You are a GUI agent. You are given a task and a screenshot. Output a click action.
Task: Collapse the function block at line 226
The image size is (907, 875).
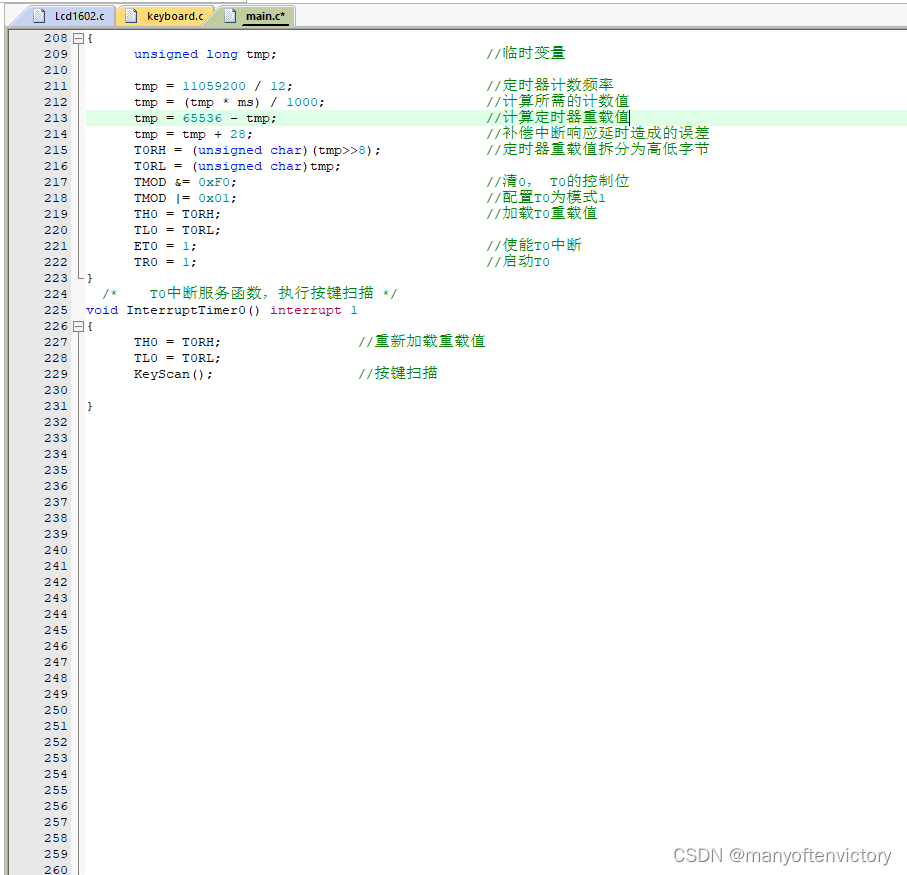point(79,326)
